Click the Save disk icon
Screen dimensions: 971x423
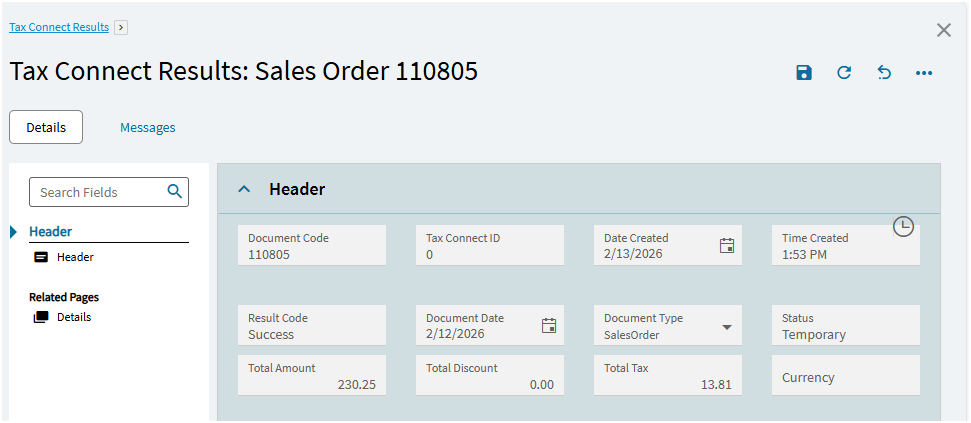[x=804, y=72]
